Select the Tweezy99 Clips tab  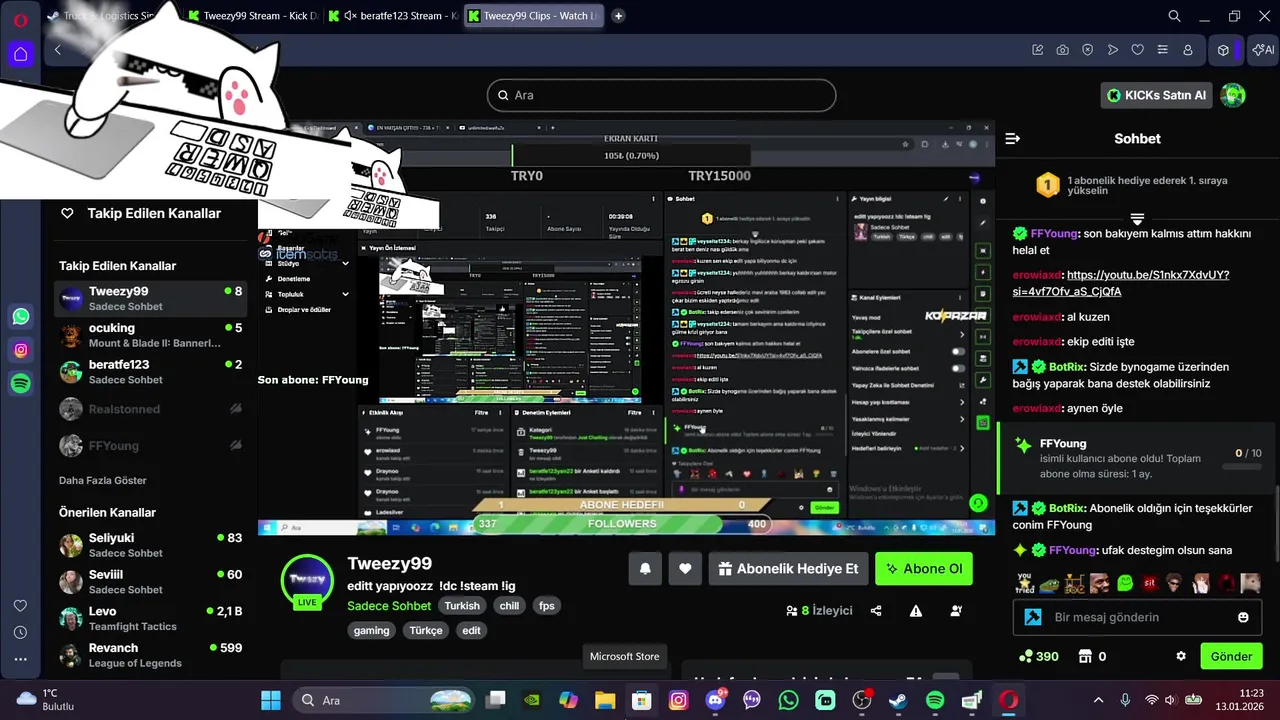(x=533, y=16)
